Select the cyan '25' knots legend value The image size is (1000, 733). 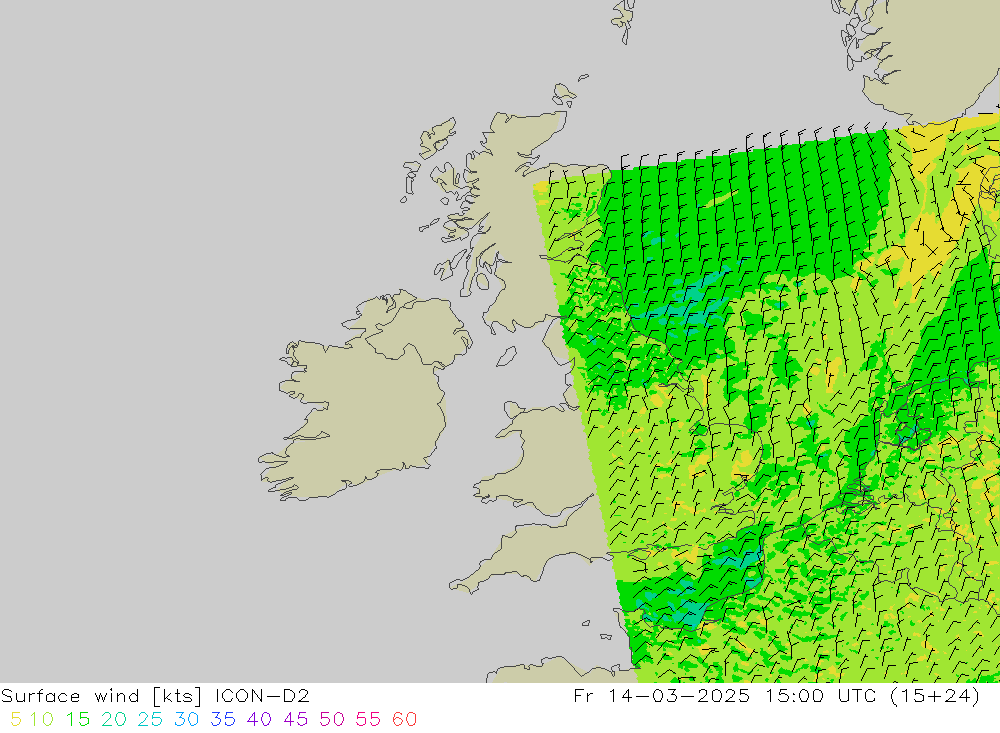[x=151, y=719]
